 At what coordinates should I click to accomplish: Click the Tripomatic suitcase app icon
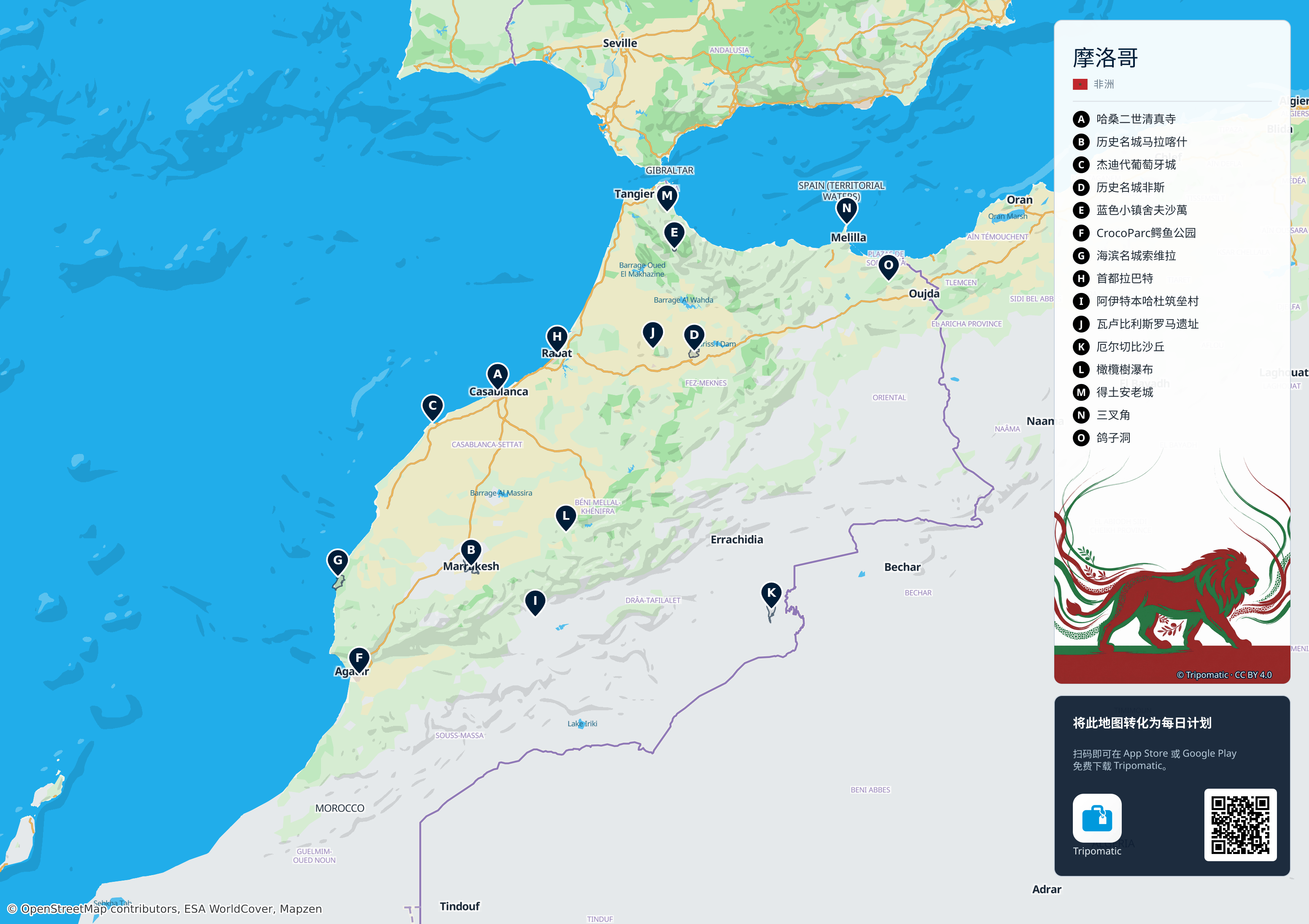click(1096, 818)
